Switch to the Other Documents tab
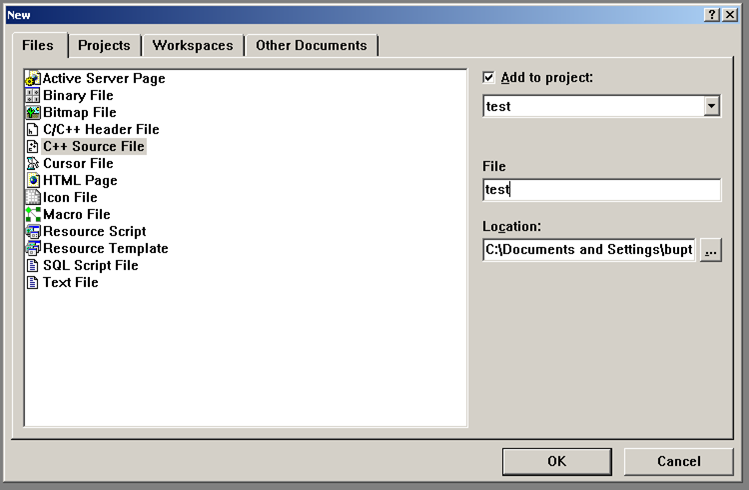 311,45
